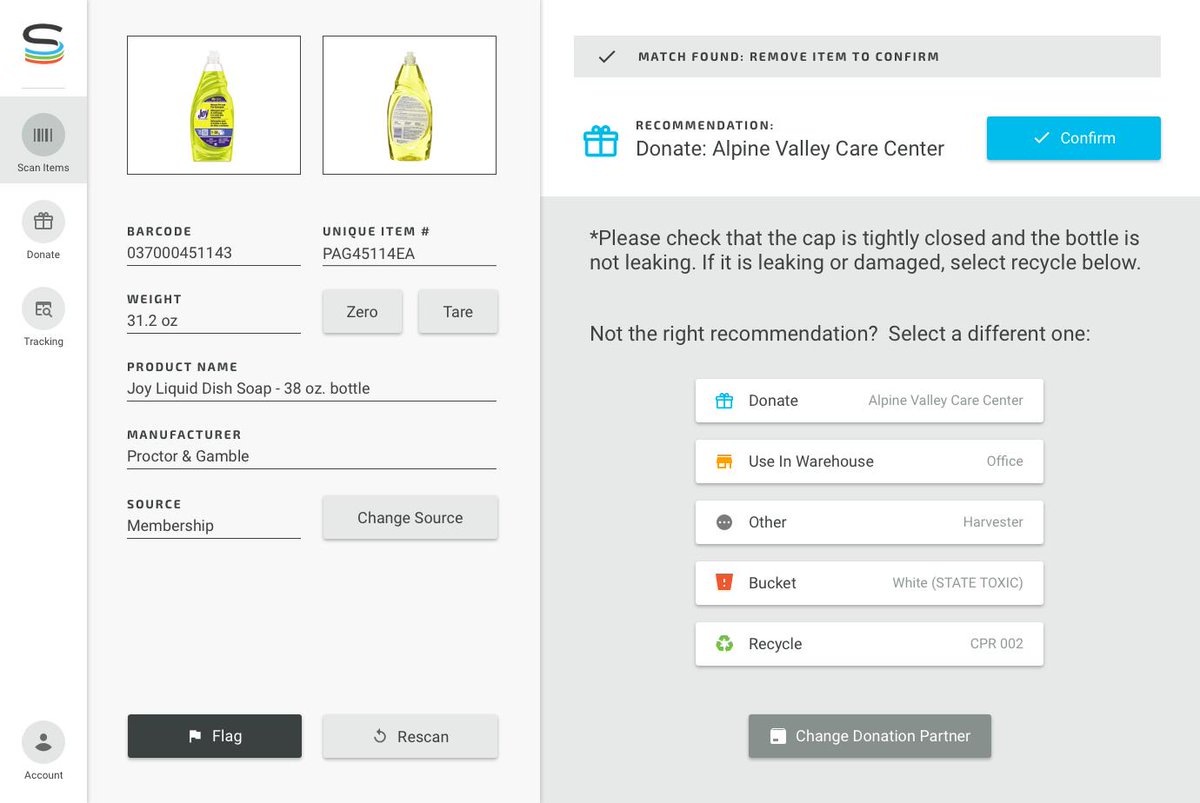The image size is (1200, 803).
Task: Click the Match Found banner text
Action: [788, 57]
